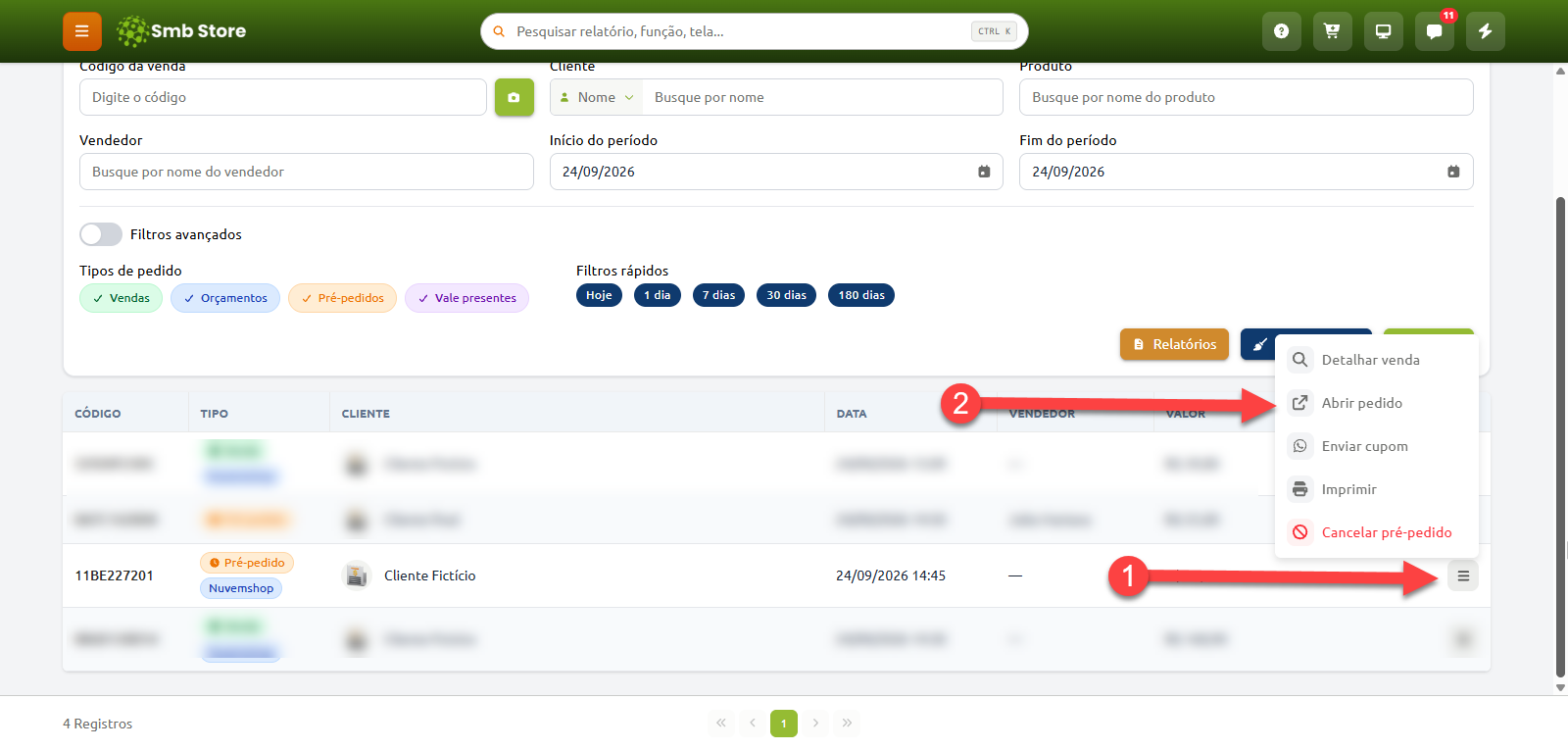Open calendar for Fim do período
The image size is (1568, 750).
(1453, 172)
